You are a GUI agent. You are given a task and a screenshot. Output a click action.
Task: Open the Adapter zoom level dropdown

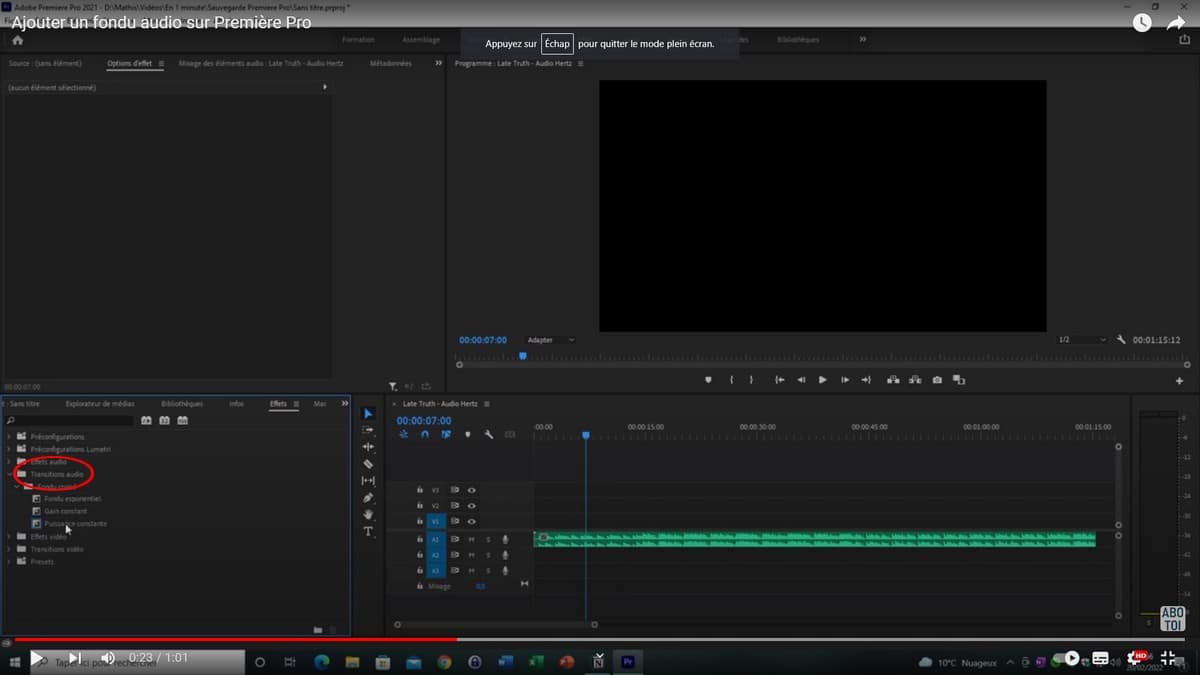(551, 340)
